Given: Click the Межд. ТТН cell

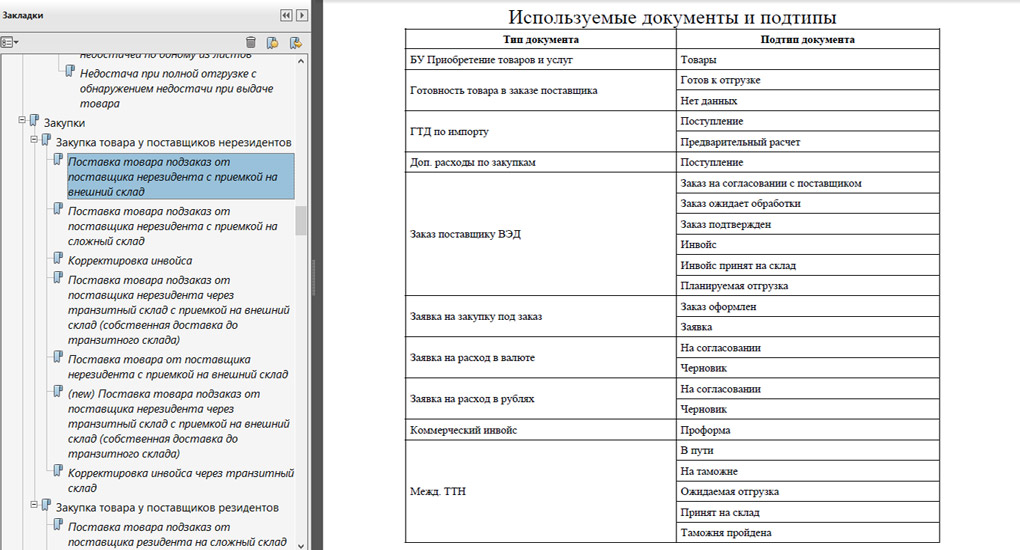Looking at the screenshot, I should 541,491.
